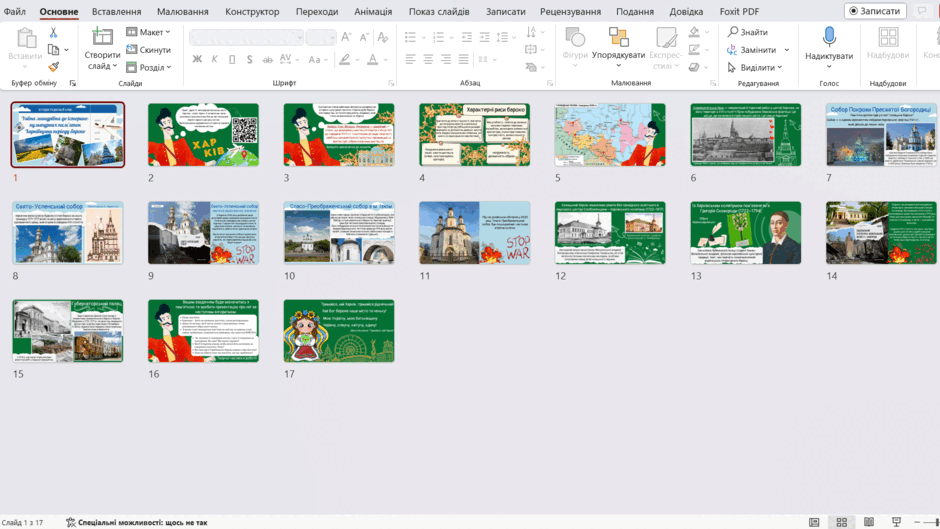The image size is (940, 529).
Task: Expand the Розділ section dropdown
Action: tap(149, 67)
